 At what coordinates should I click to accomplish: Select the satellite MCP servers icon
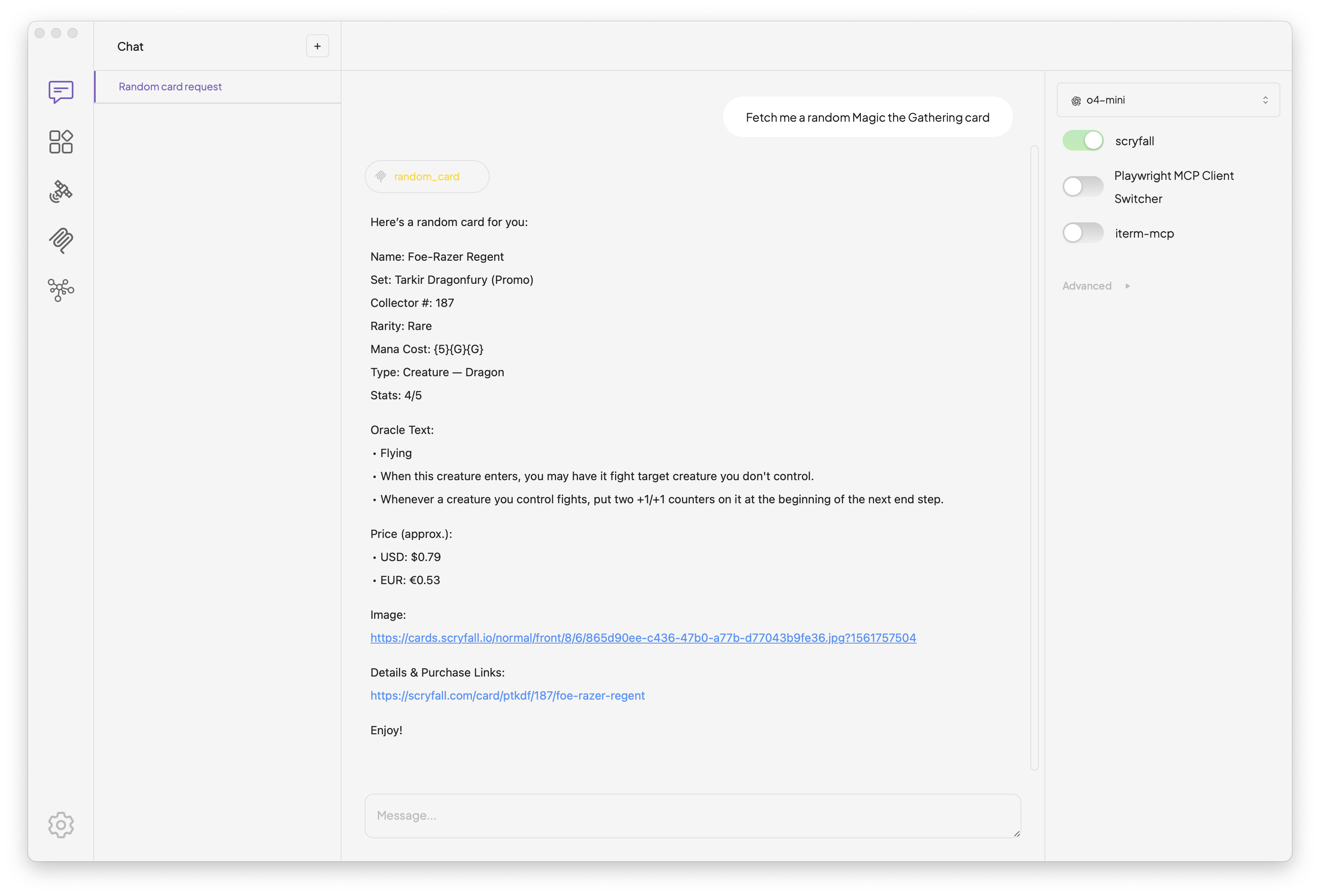[60, 191]
